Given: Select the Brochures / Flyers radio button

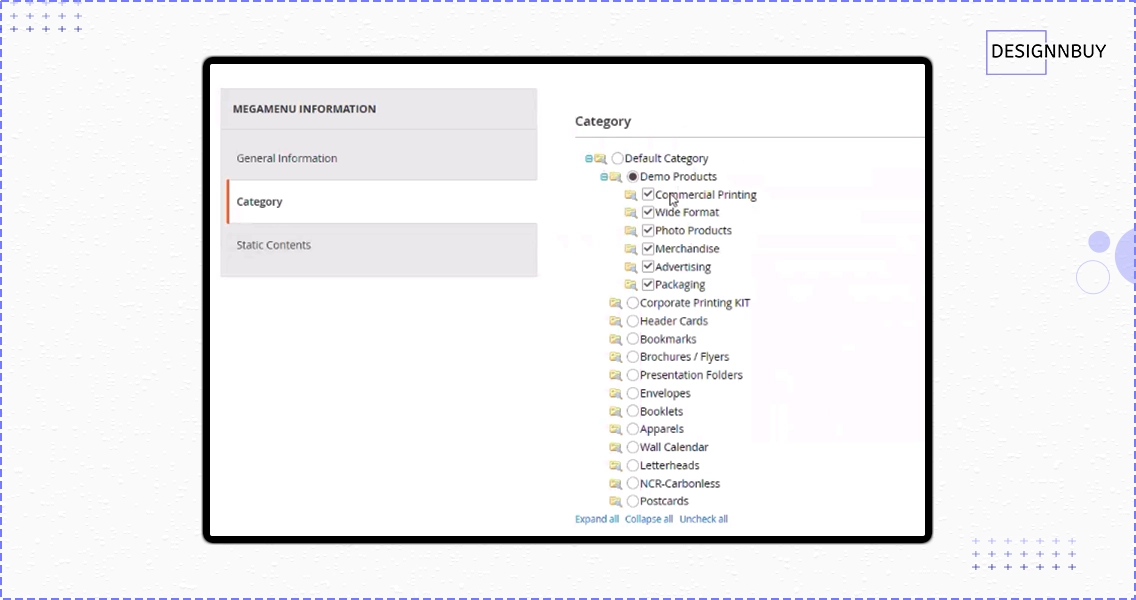Looking at the screenshot, I should pyautogui.click(x=633, y=357).
